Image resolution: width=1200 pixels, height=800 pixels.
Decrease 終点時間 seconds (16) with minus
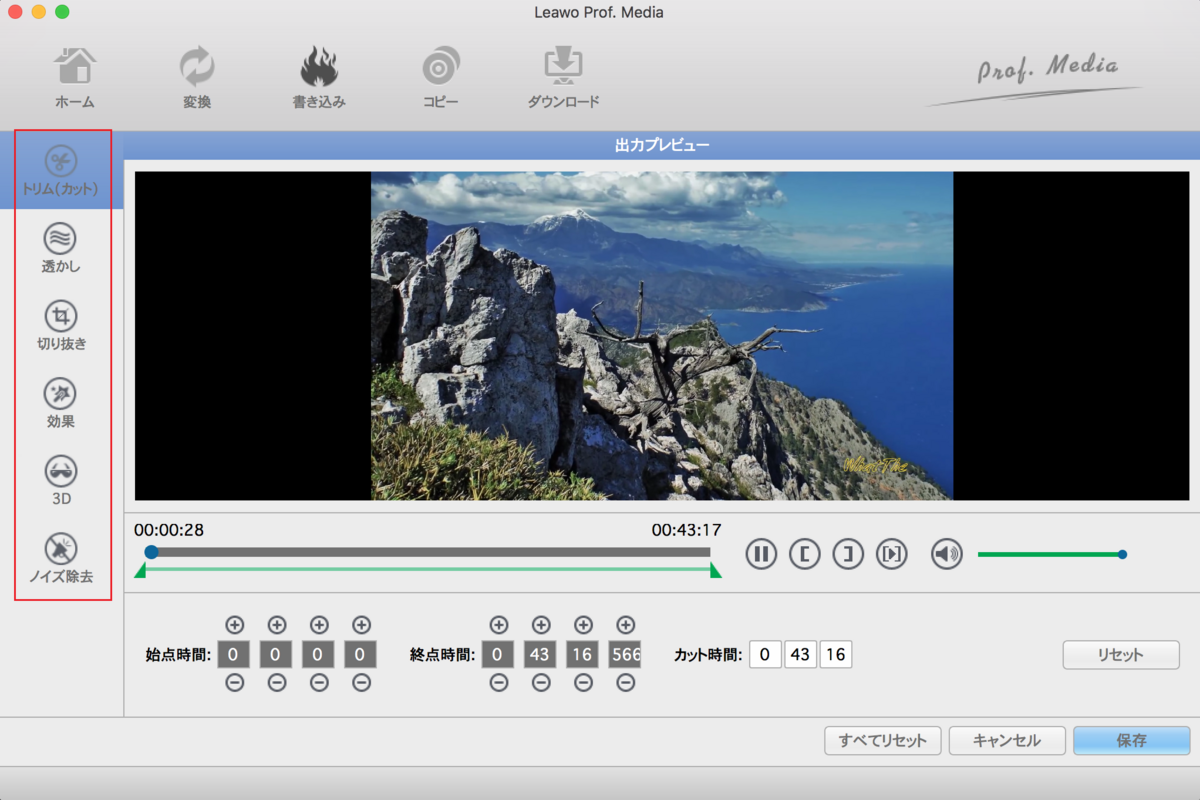pos(583,683)
